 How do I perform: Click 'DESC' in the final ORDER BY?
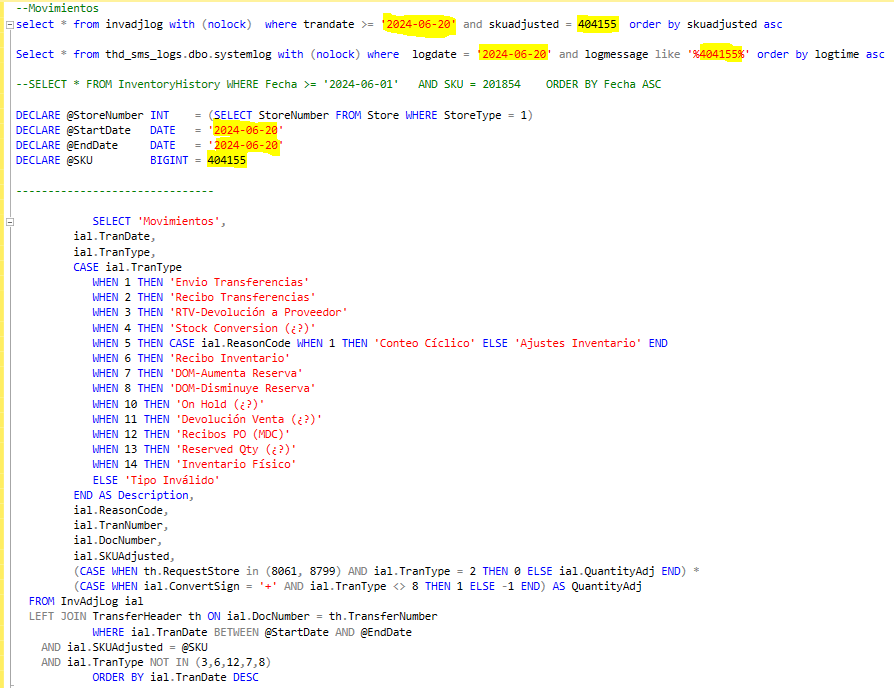246,677
